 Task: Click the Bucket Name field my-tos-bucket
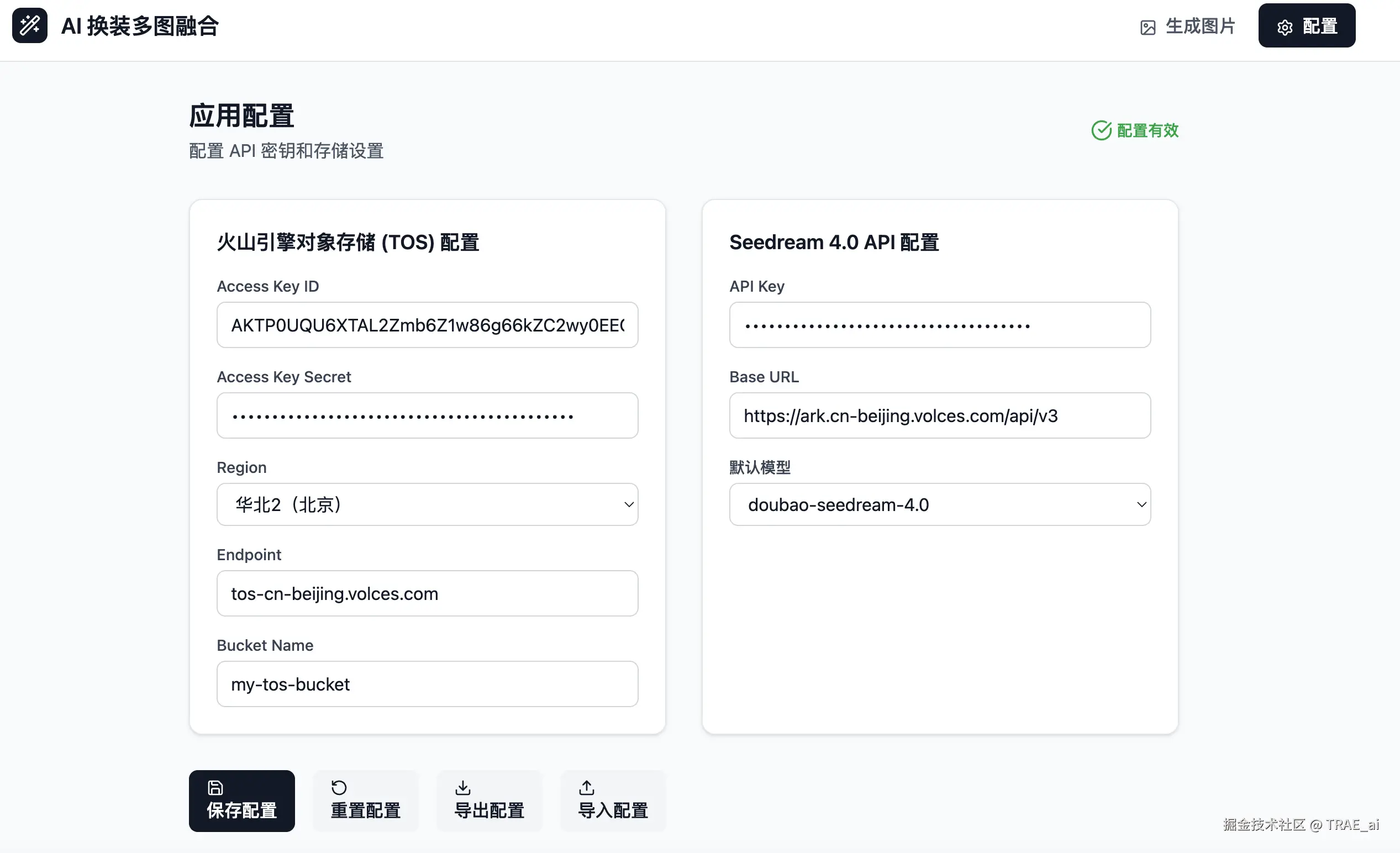tap(426, 684)
